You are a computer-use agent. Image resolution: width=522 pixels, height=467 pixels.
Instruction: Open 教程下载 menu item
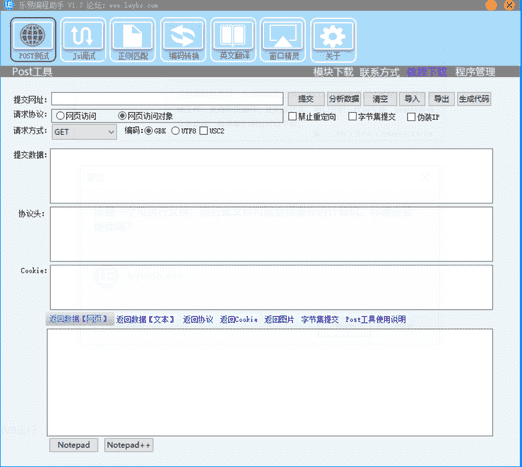tap(427, 72)
